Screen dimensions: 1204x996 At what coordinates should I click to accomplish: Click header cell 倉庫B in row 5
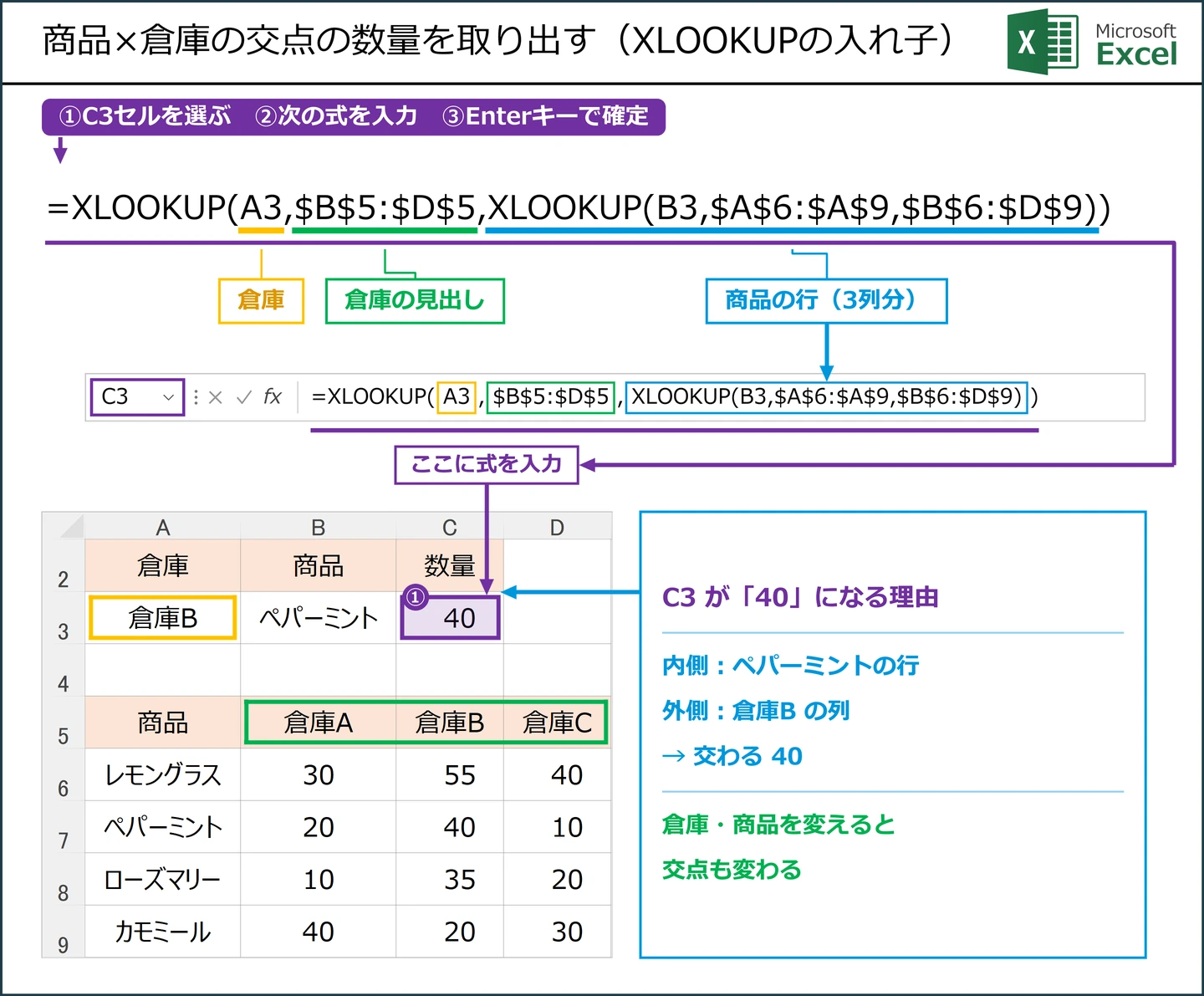450,723
